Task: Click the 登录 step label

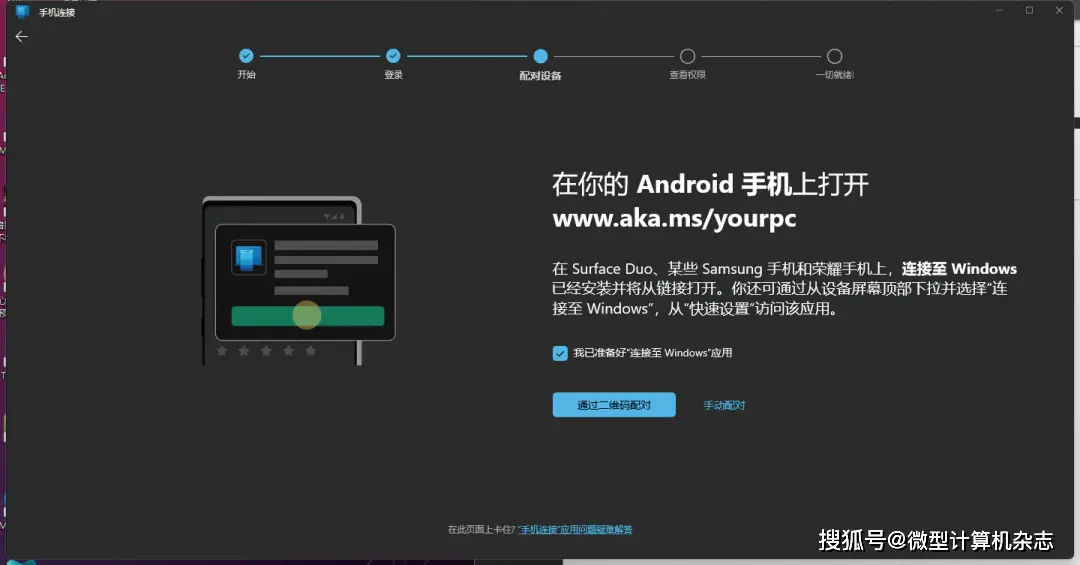Action: 393,74
